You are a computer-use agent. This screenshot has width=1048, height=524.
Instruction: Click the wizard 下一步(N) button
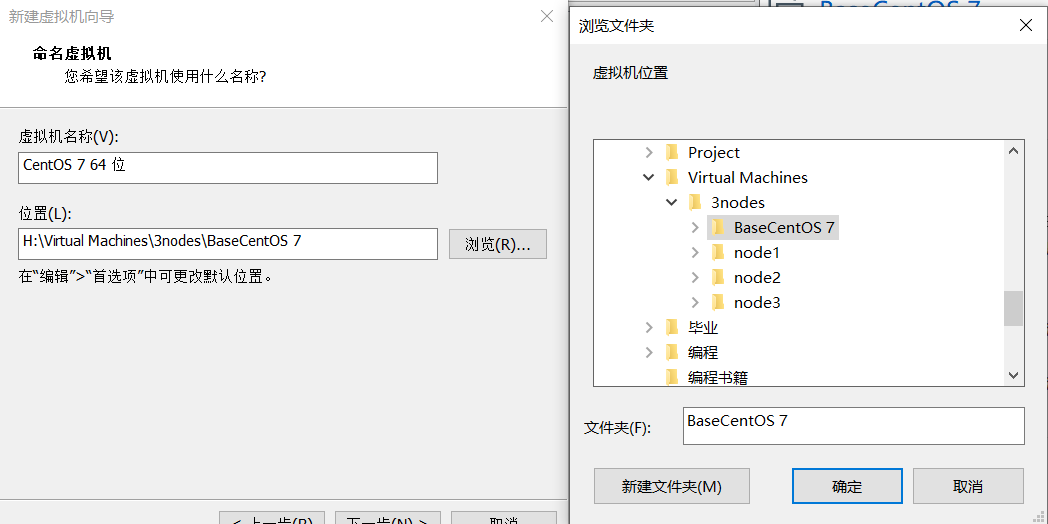(x=388, y=519)
